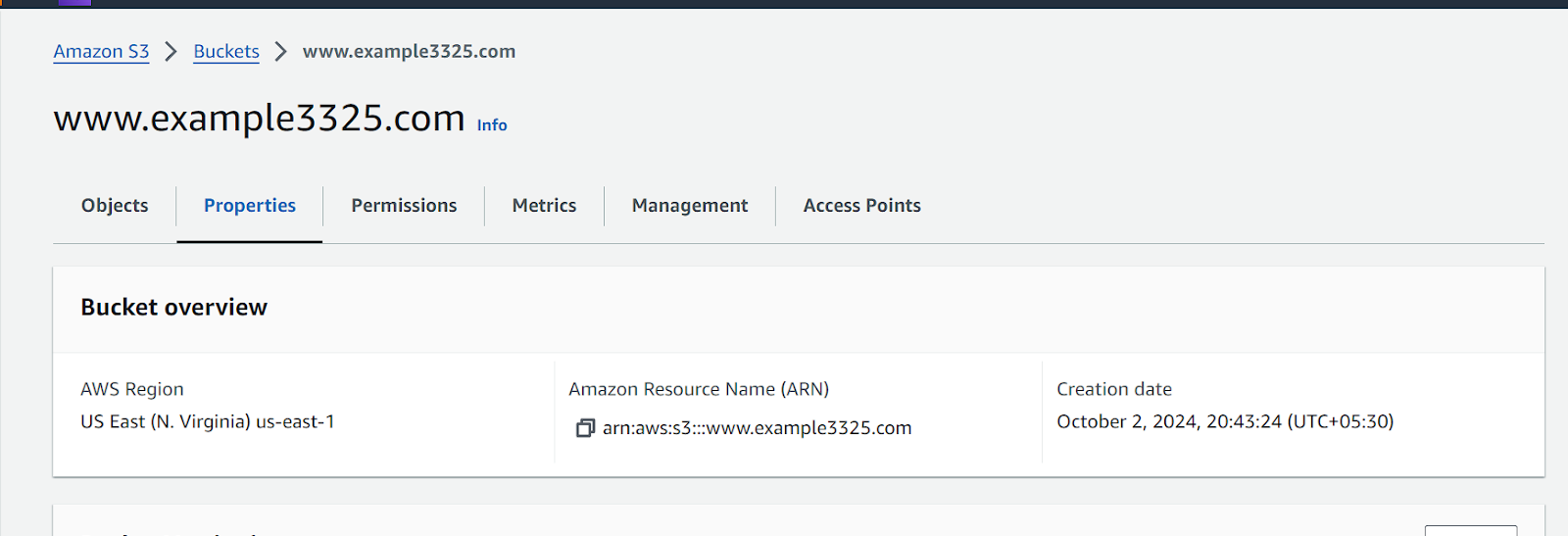Viewport: 1568px width, 536px height.
Task: Select the arn:aws:s3:::www.example3325.com text
Action: 757,428
